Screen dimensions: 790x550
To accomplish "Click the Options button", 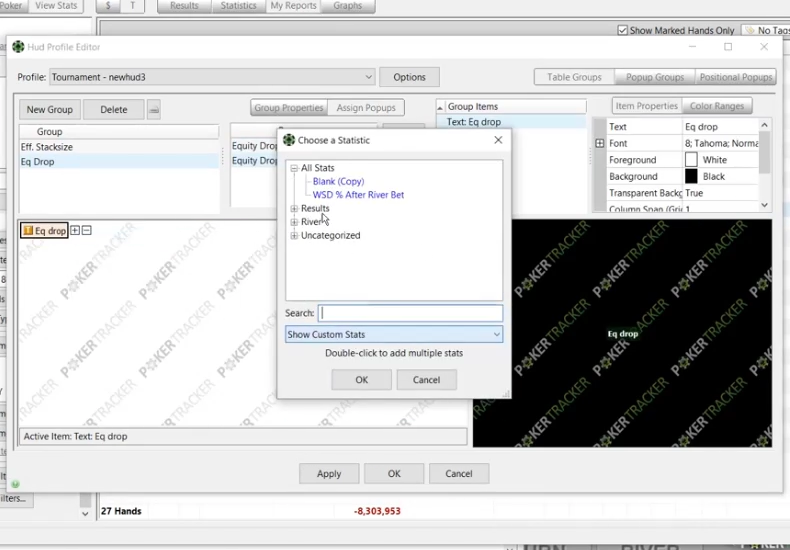I will [409, 77].
